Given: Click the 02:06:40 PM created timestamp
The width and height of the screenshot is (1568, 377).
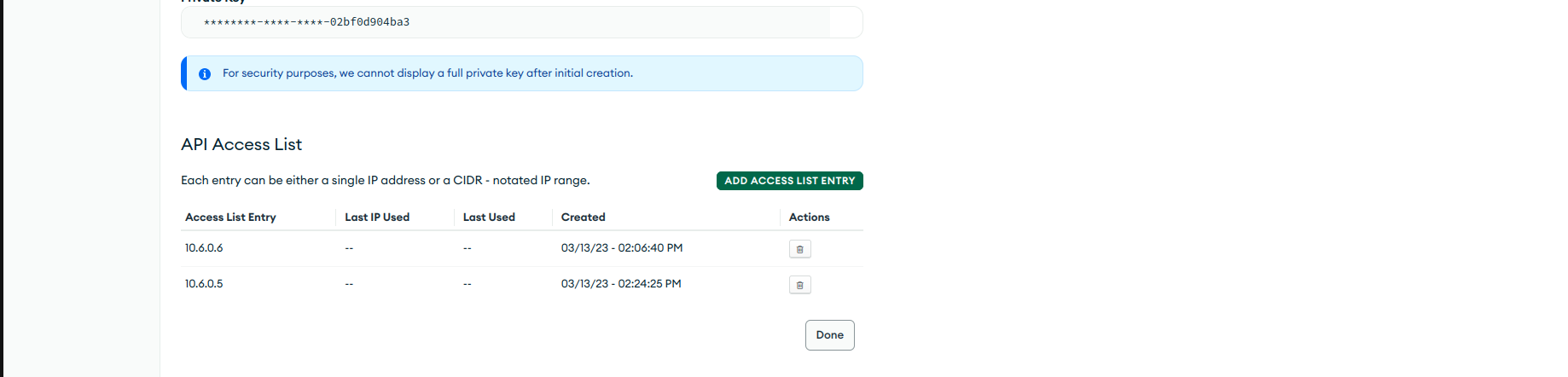Looking at the screenshot, I should [x=622, y=248].
